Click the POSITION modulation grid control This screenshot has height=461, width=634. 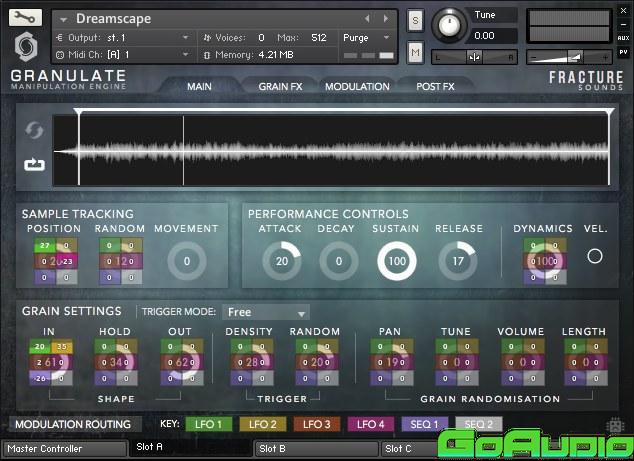[x=56, y=261]
